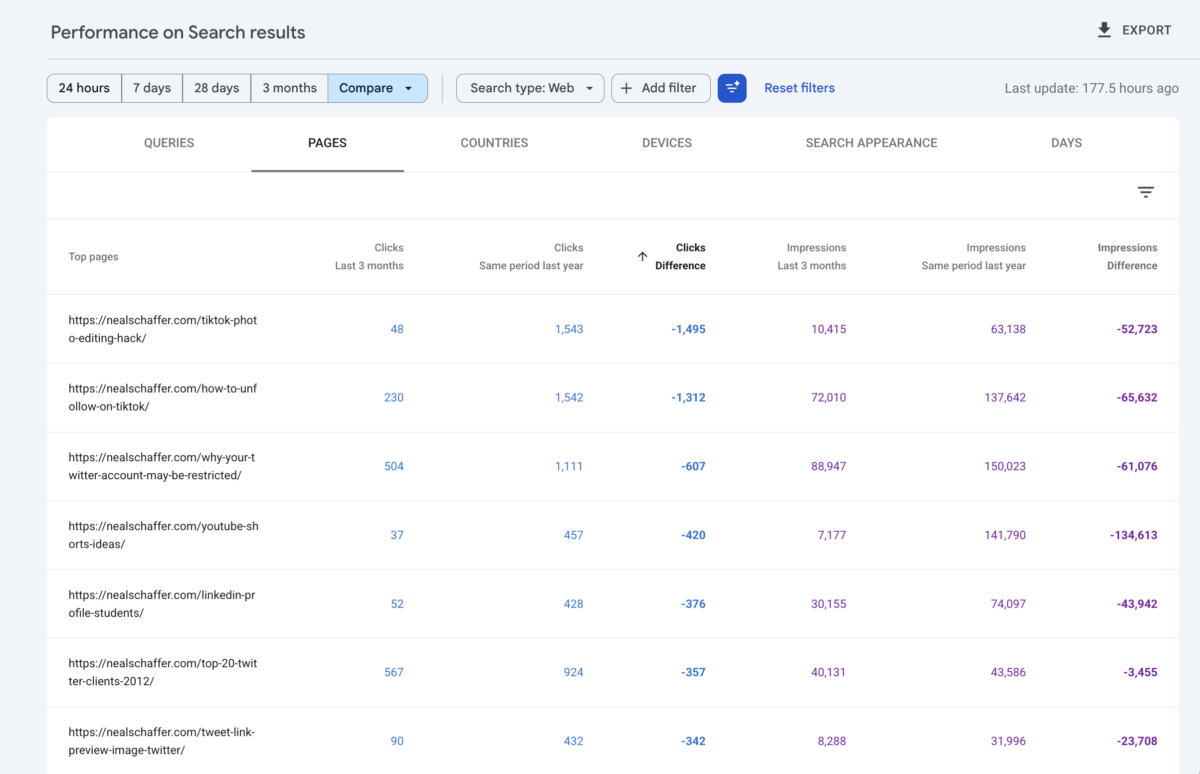Open the Compare dropdown
The image size is (1200, 774).
pos(377,88)
